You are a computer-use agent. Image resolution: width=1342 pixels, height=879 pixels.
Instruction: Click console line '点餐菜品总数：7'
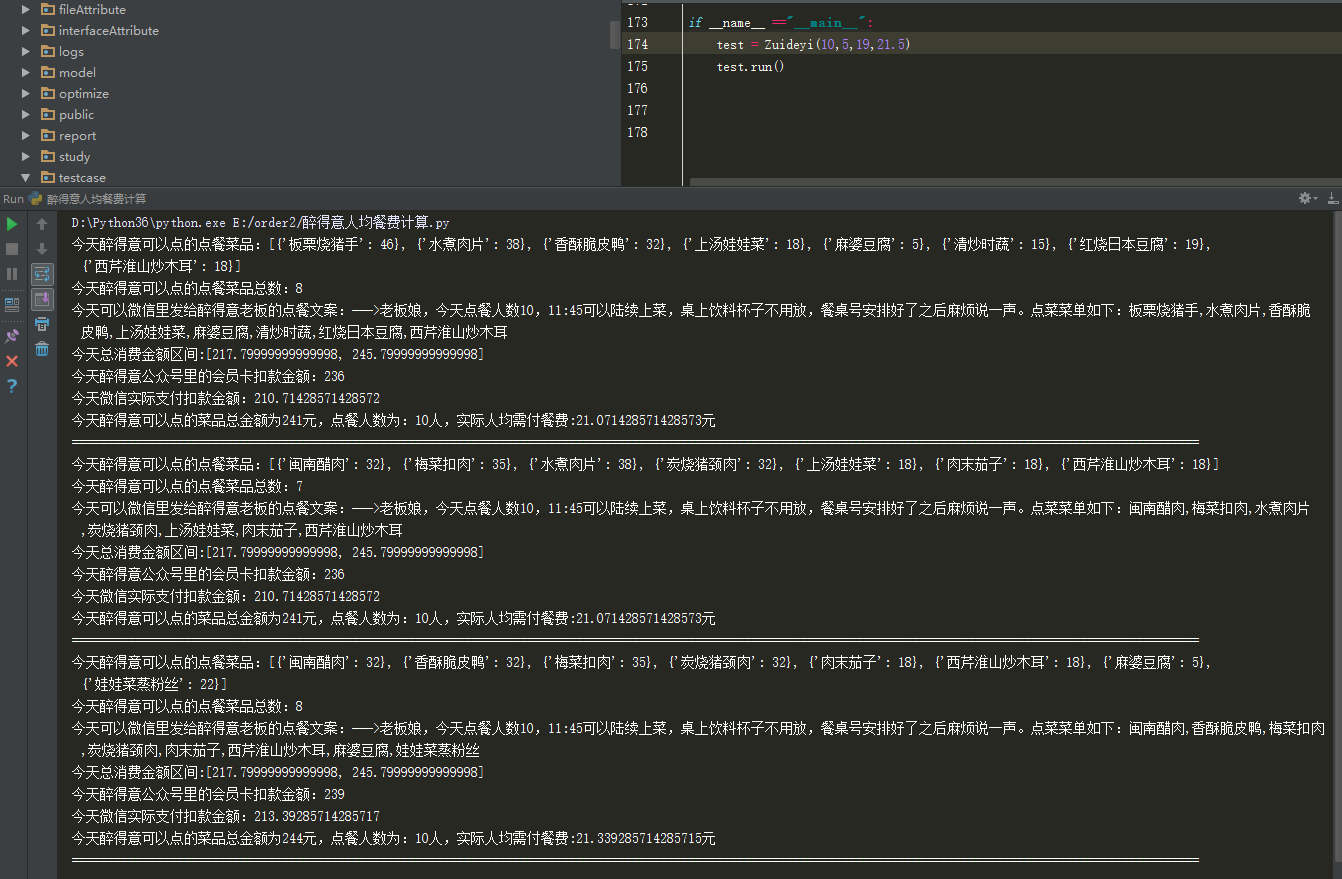coord(187,486)
